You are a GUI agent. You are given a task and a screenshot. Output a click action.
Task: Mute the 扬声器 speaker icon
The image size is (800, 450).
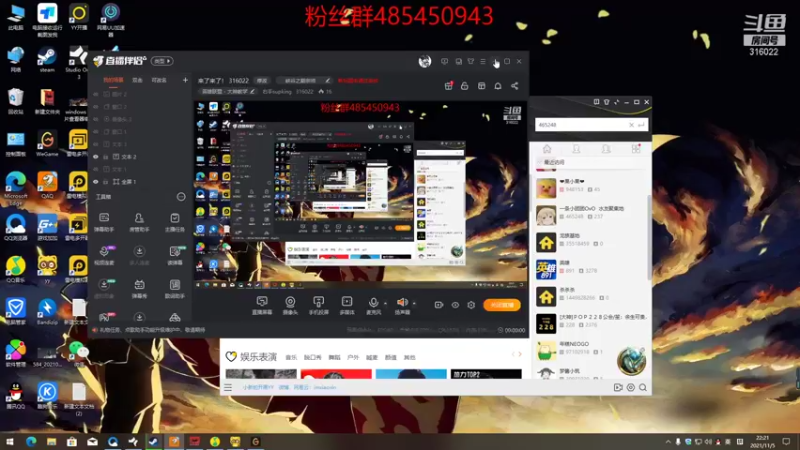point(402,302)
